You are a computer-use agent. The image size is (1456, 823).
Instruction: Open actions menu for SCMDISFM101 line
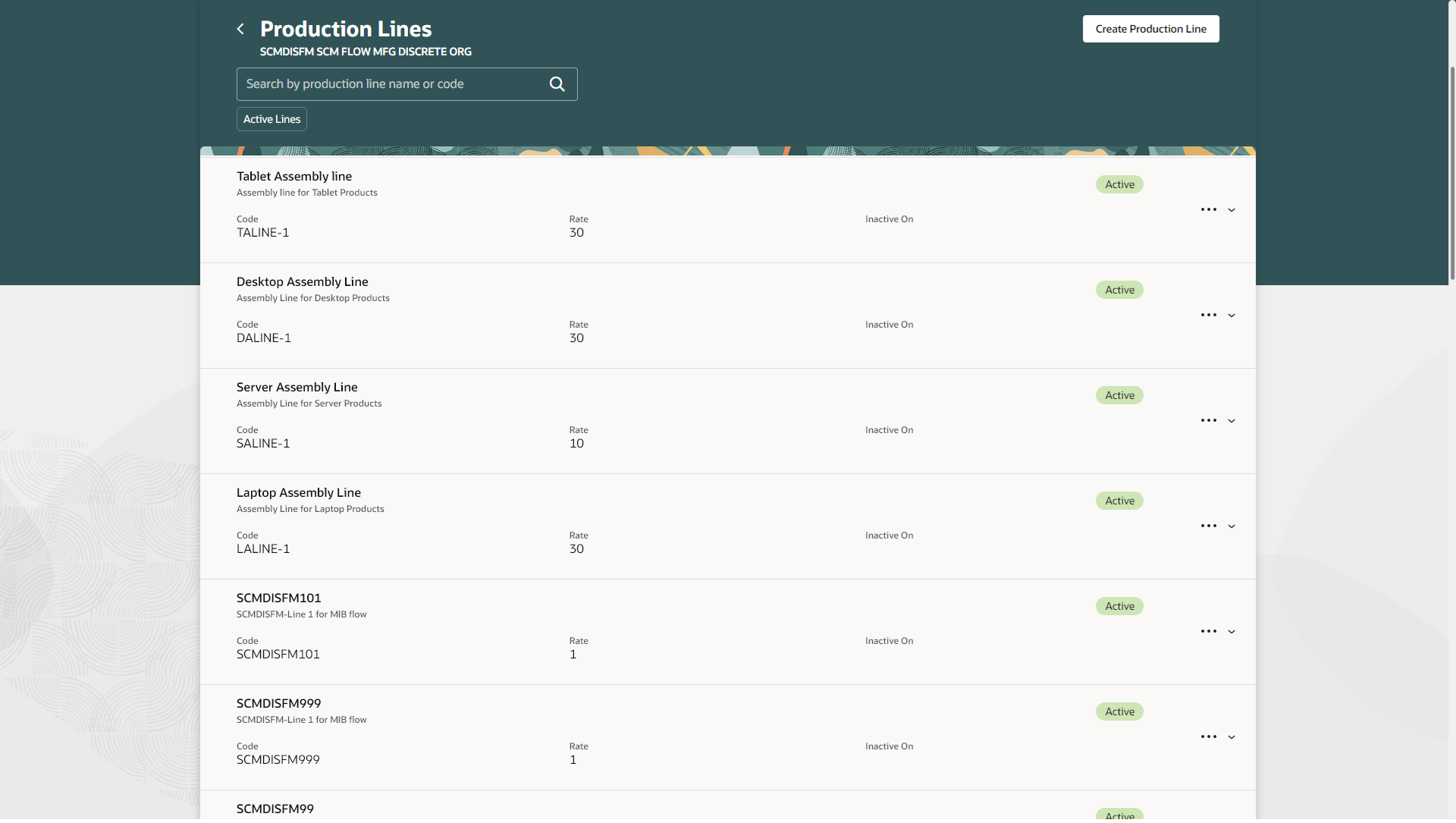point(1208,631)
